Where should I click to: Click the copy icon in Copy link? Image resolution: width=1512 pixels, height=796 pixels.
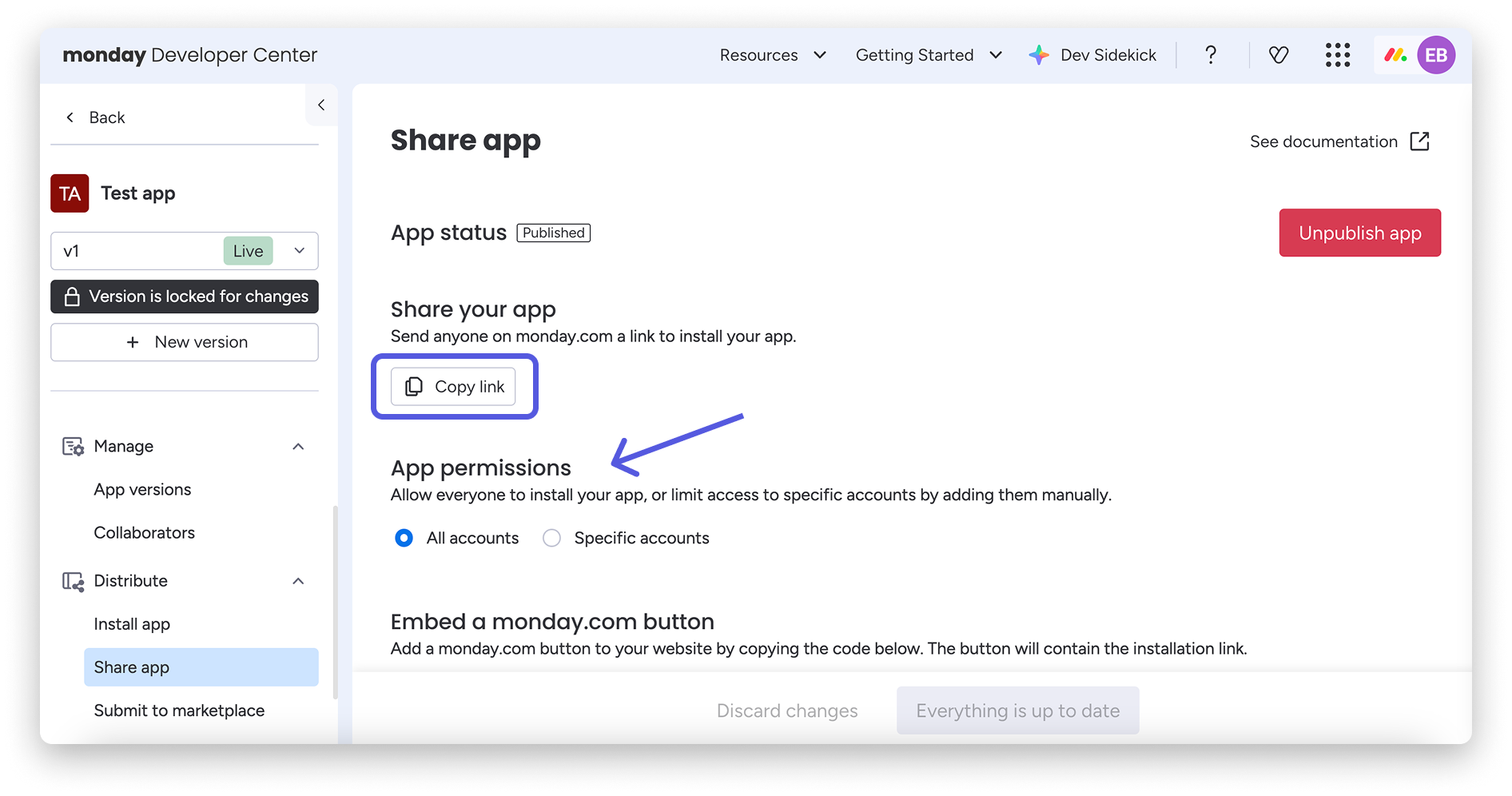coord(414,387)
